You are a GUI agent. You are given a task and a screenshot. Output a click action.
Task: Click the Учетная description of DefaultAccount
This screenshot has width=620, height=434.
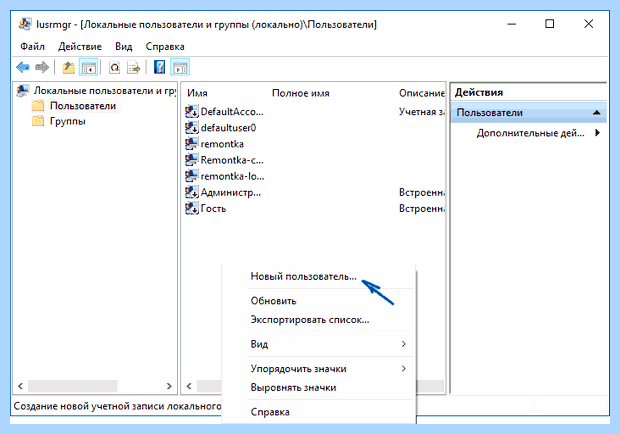tap(422, 112)
